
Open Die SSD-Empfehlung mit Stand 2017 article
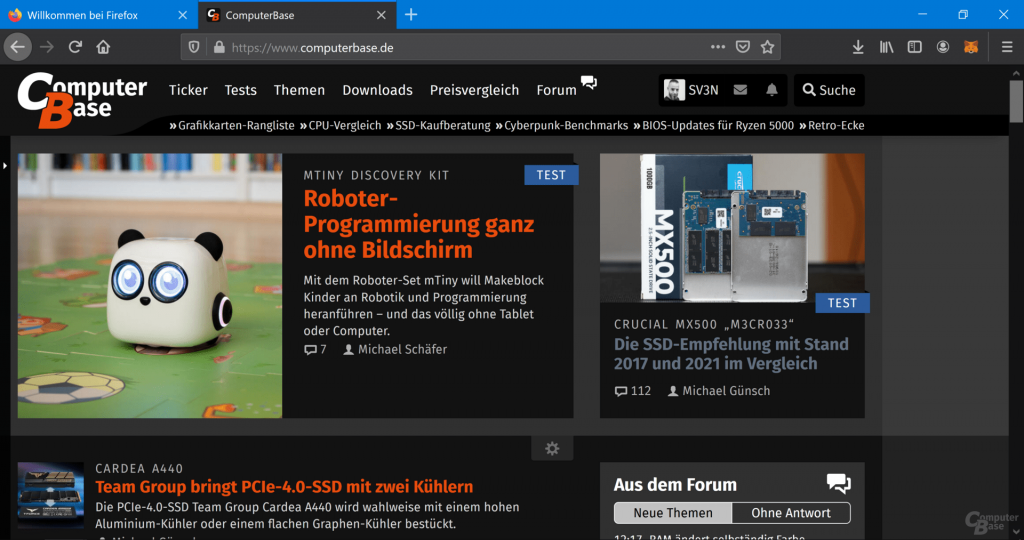coord(731,354)
